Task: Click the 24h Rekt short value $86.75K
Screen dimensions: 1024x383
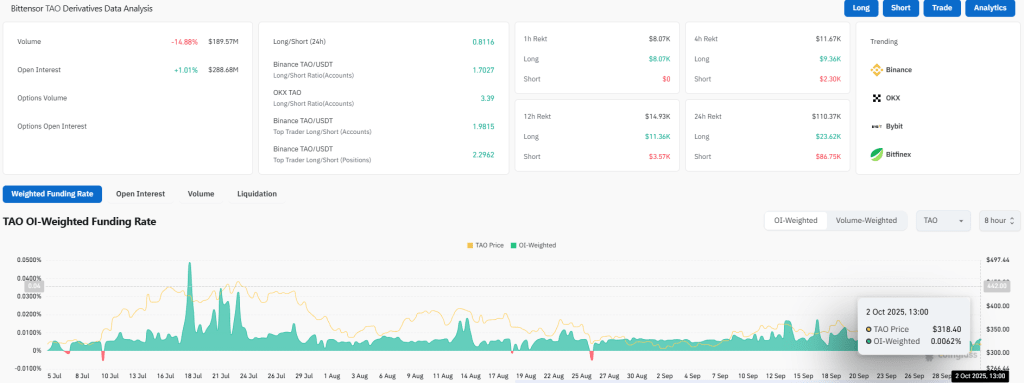Action: [x=828, y=156]
